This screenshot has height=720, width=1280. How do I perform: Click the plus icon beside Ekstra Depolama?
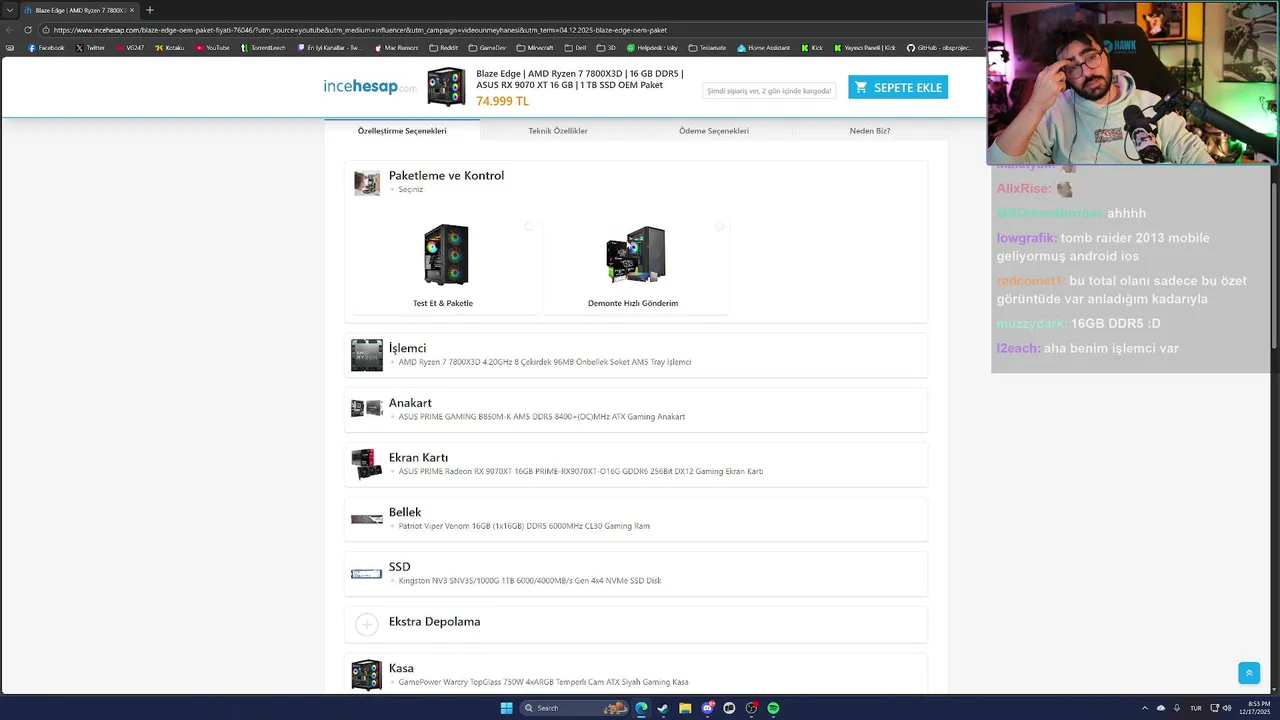[367, 625]
